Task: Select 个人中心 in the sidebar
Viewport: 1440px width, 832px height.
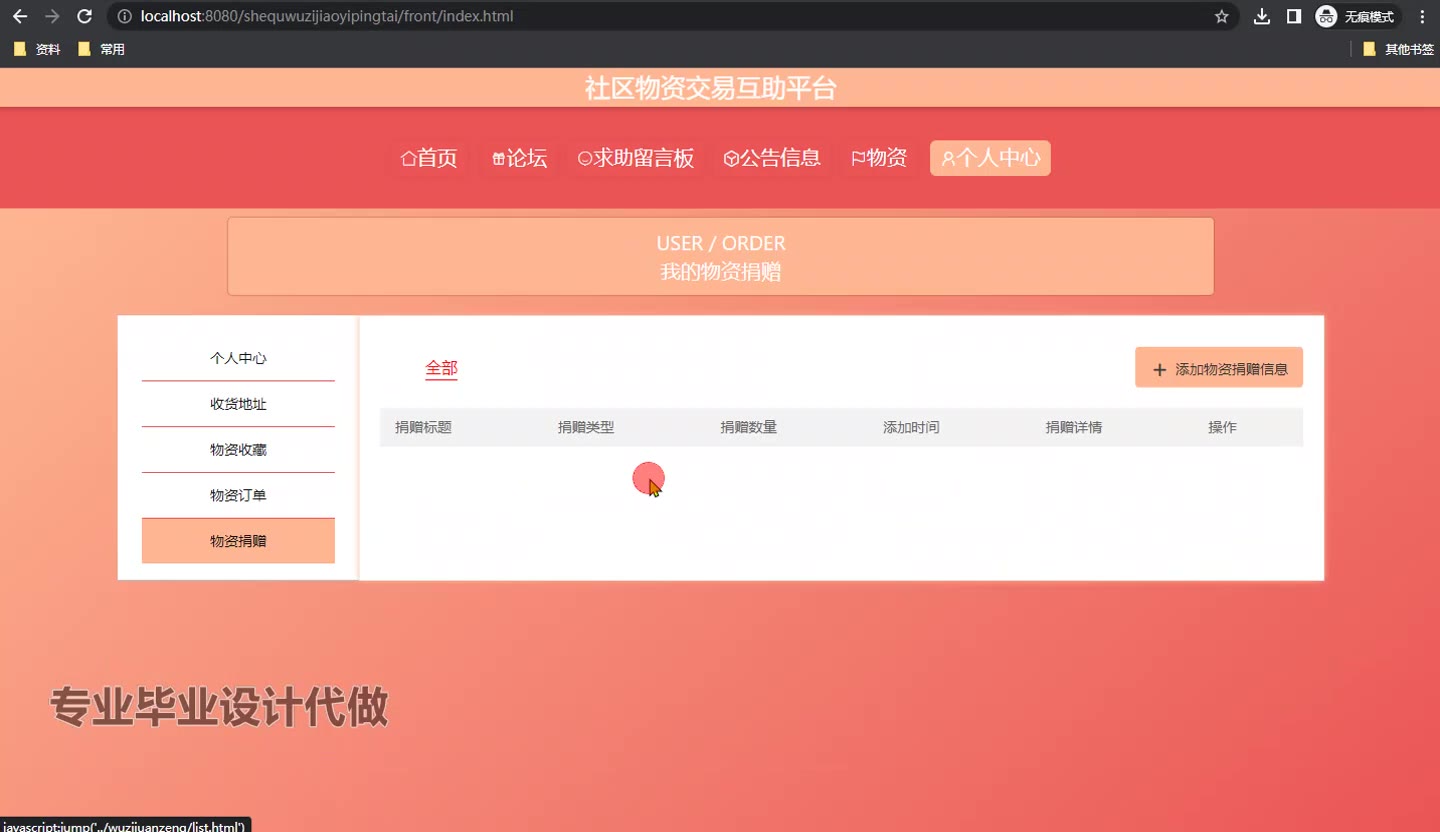Action: (238, 358)
